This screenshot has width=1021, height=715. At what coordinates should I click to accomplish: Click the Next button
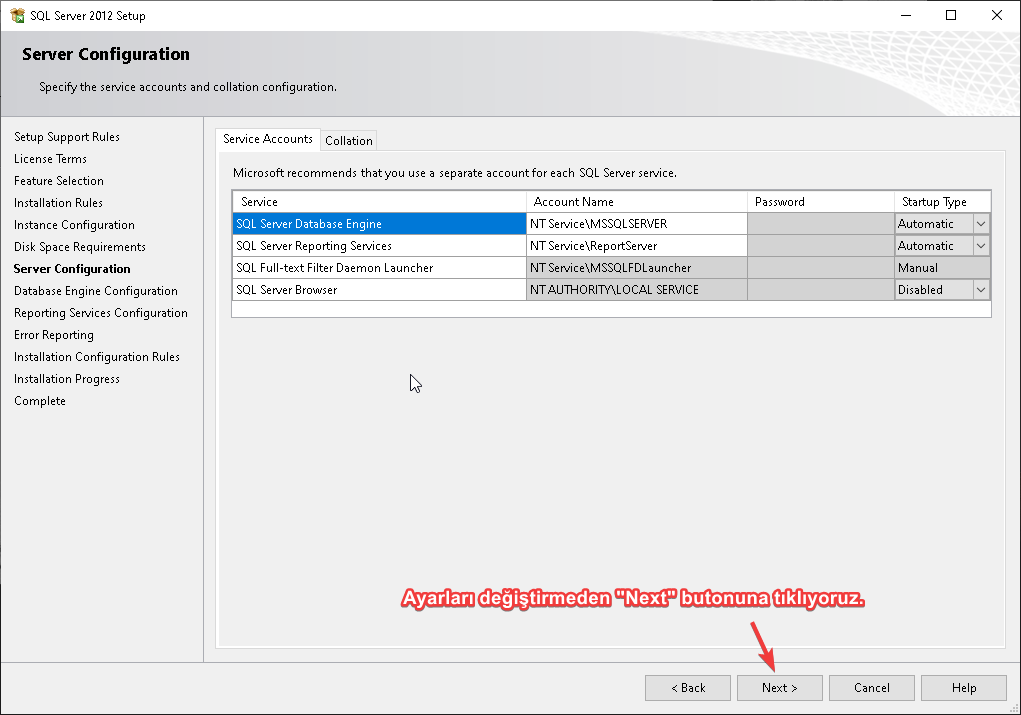click(x=779, y=688)
